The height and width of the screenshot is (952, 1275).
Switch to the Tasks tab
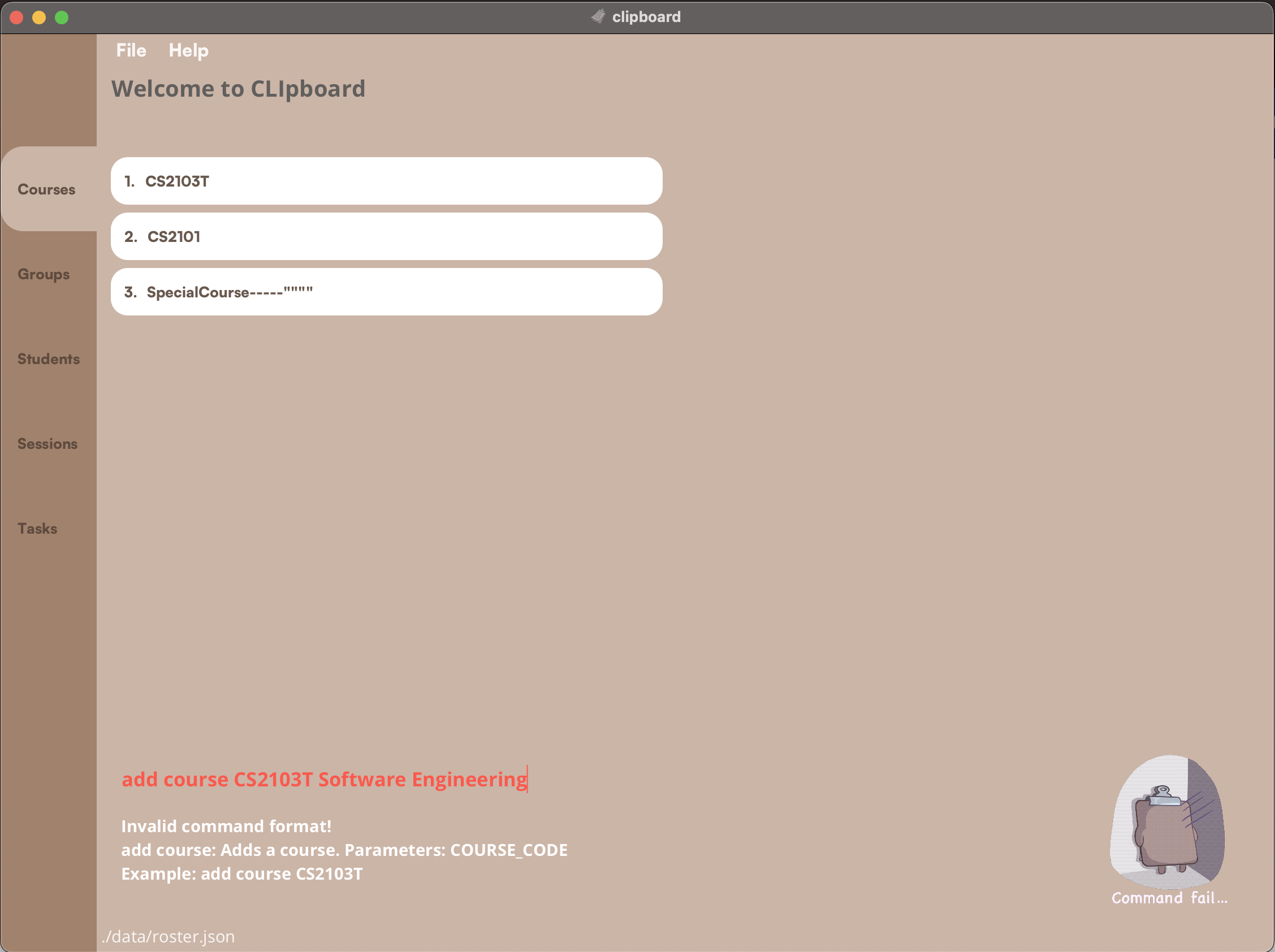pyautogui.click(x=37, y=529)
